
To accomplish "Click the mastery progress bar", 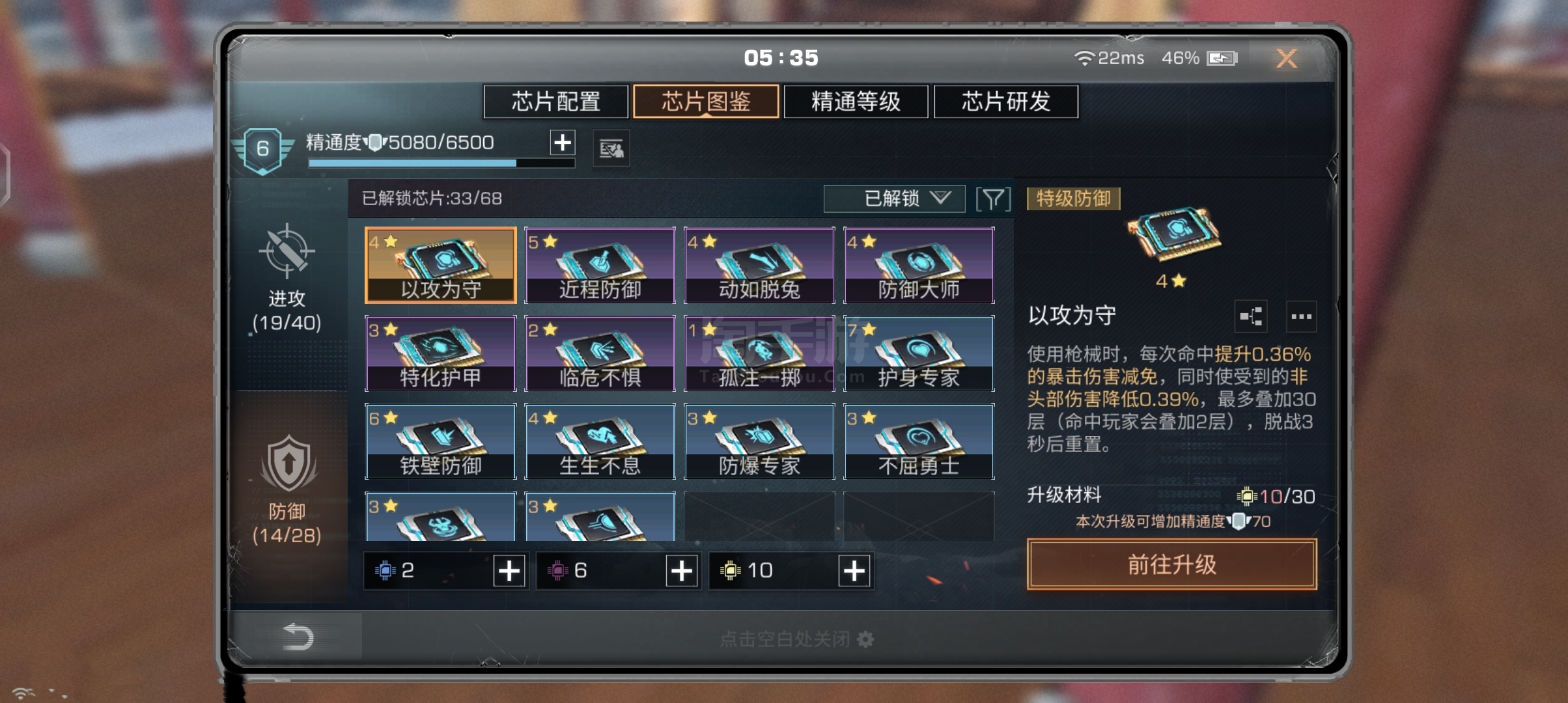I will pyautogui.click(x=441, y=163).
